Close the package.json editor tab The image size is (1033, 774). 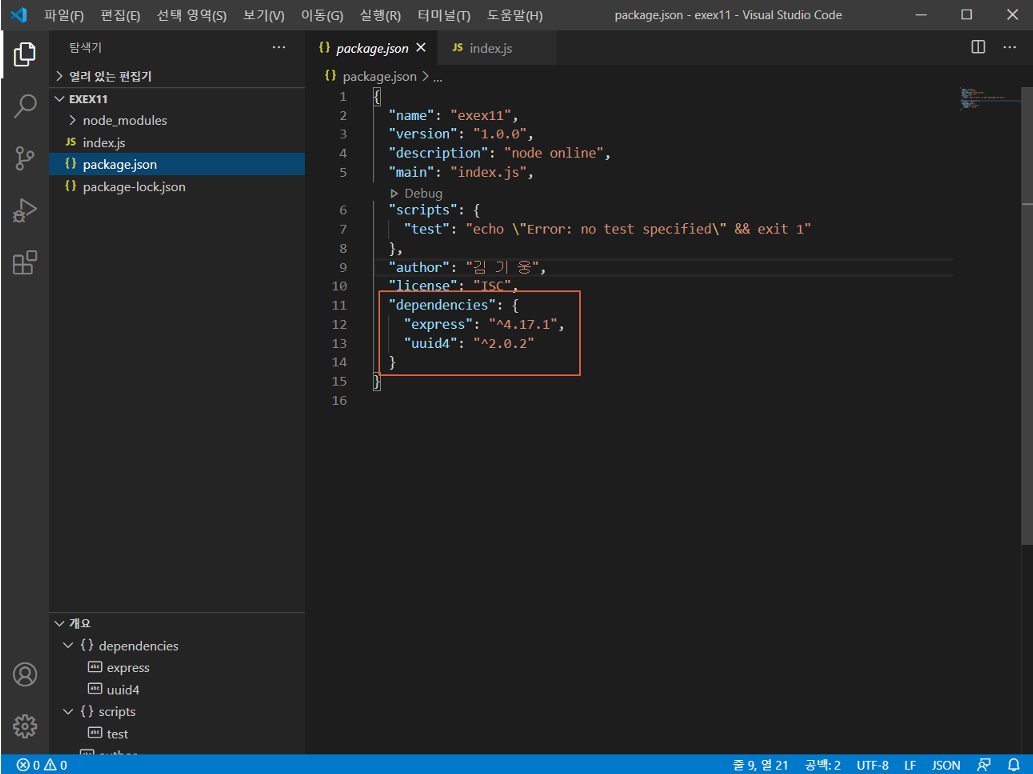point(421,47)
